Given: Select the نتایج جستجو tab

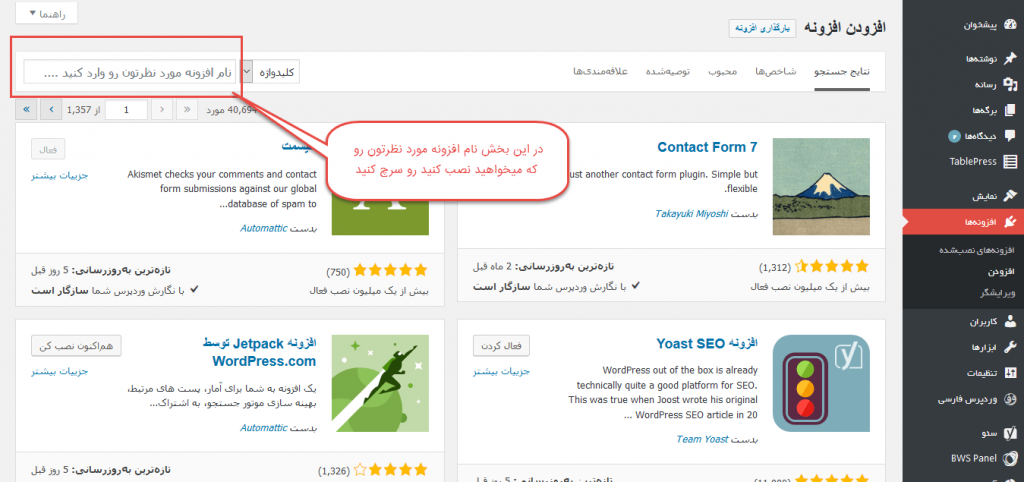Looking at the screenshot, I should (x=842, y=72).
